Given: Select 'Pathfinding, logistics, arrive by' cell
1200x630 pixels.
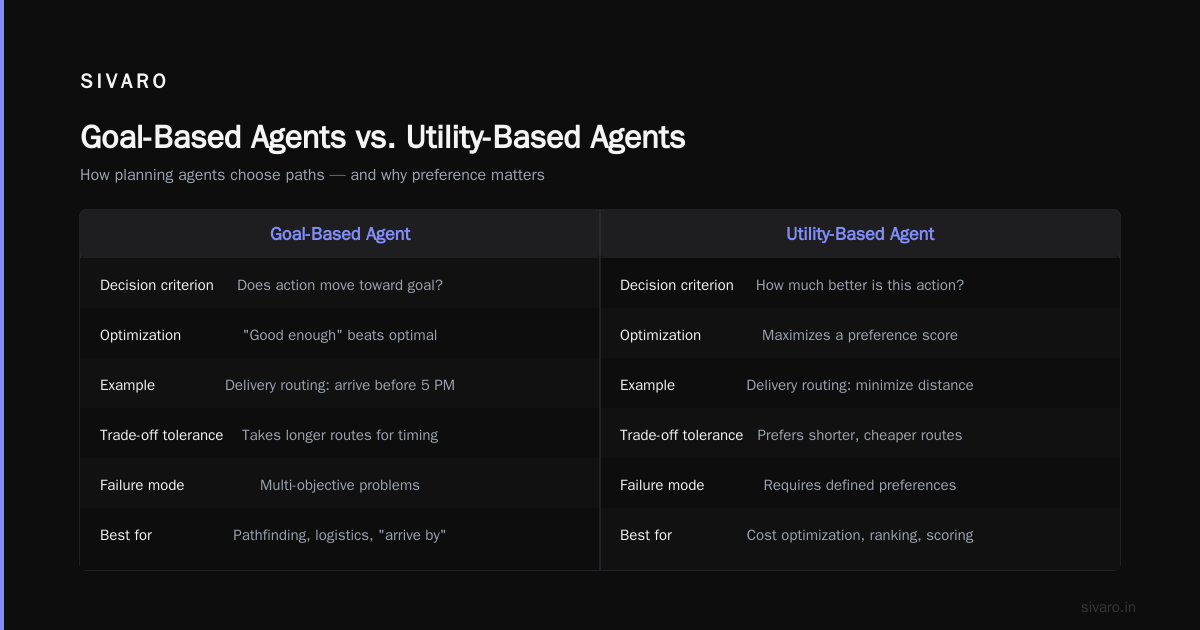Looking at the screenshot, I should pos(340,535).
